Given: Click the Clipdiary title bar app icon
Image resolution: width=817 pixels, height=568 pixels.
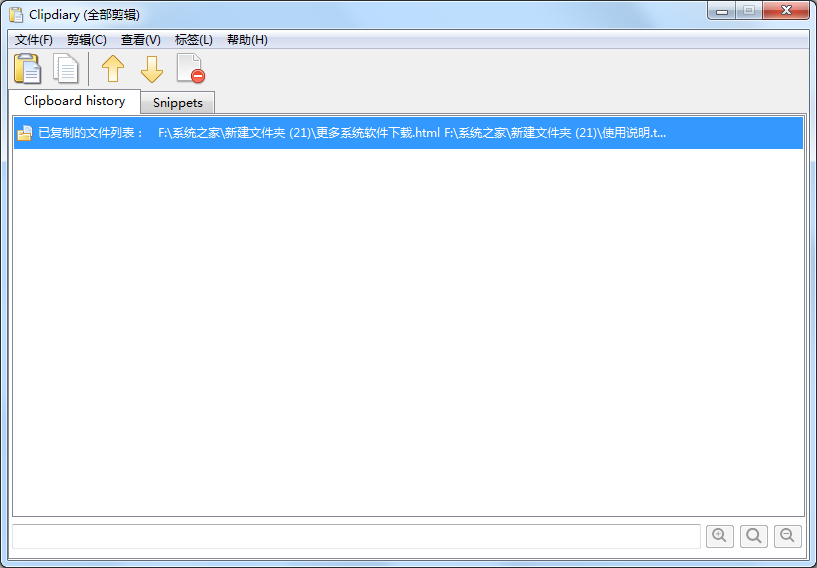Looking at the screenshot, I should [x=16, y=15].
